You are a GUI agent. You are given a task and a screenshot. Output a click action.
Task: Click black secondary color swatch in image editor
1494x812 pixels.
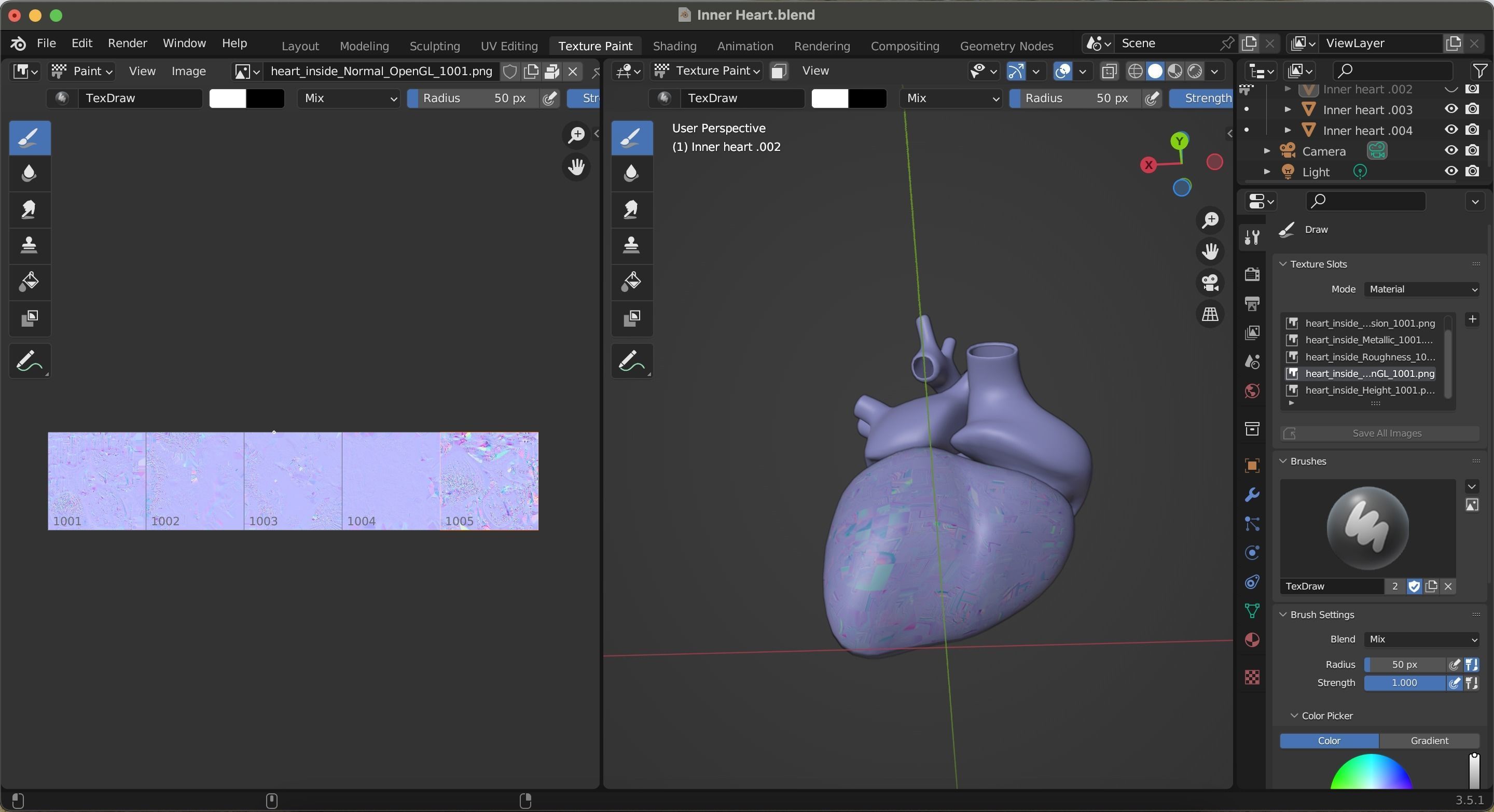point(266,99)
